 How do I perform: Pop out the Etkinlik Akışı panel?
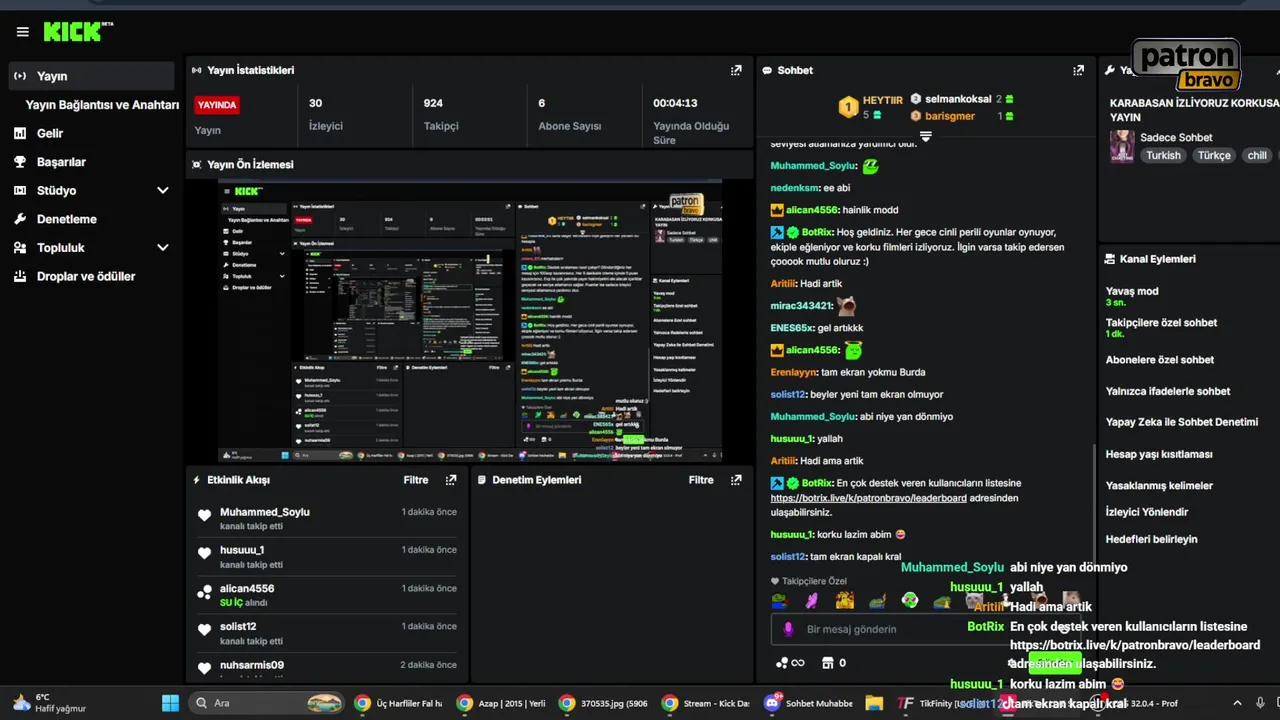click(x=451, y=480)
